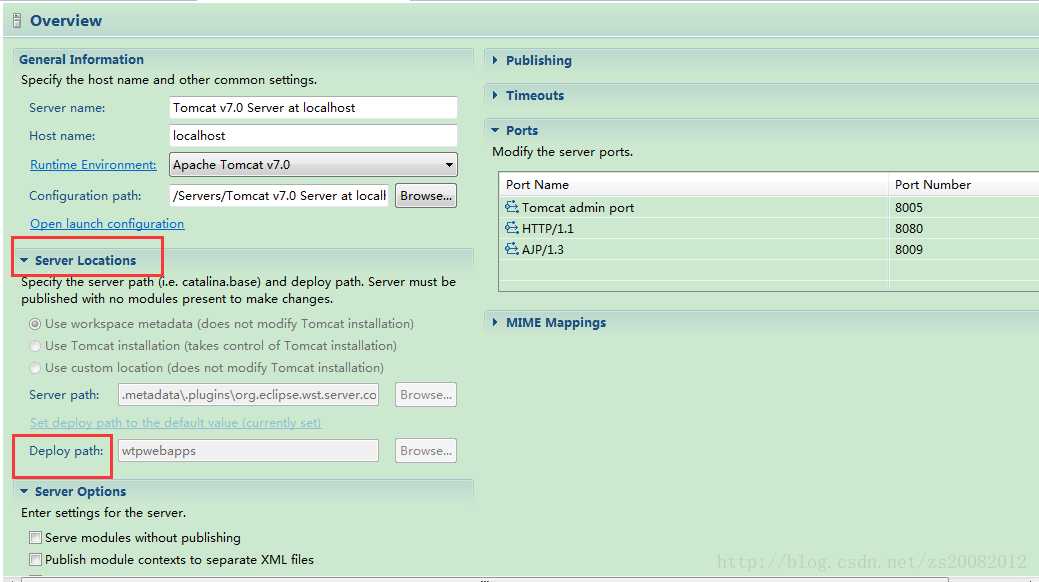
Task: Expand the MIME Mappings section
Action: (x=495, y=322)
